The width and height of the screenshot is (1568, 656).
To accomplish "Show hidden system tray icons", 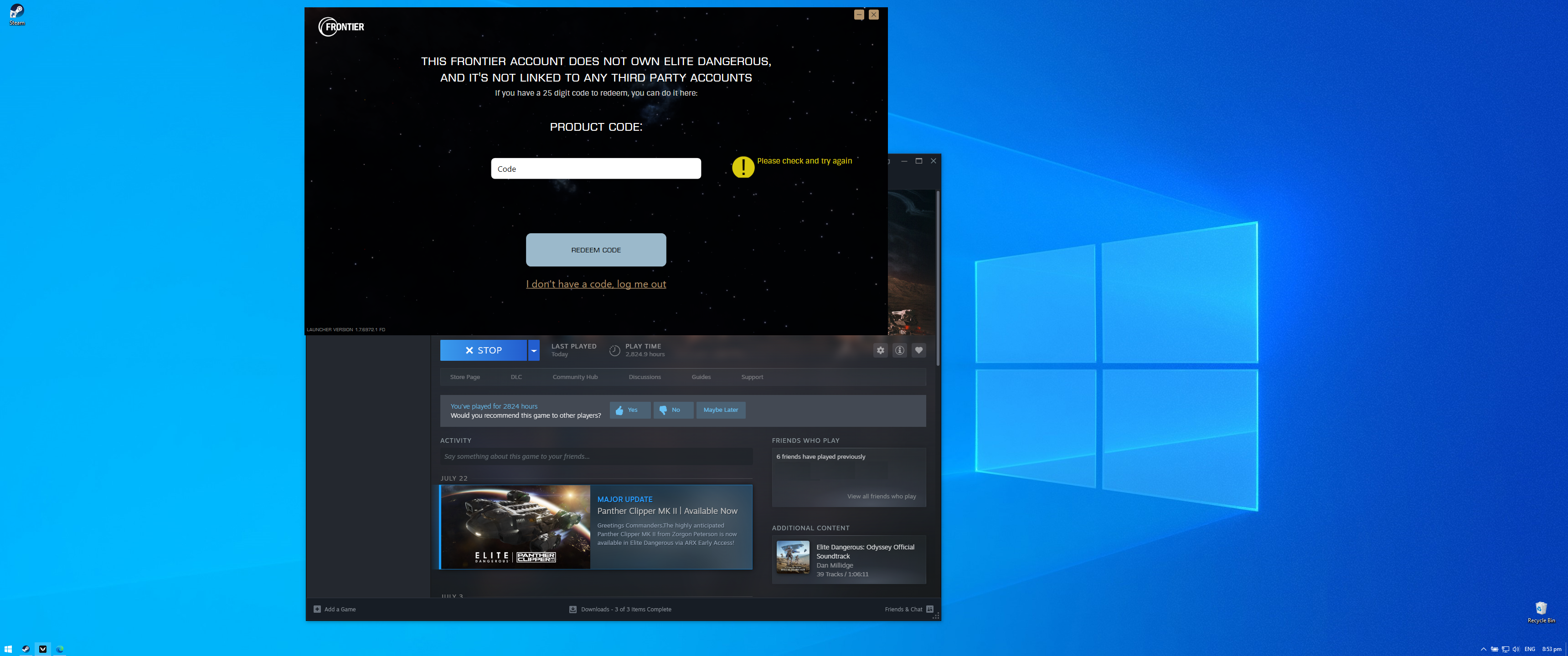I will coord(1483,649).
